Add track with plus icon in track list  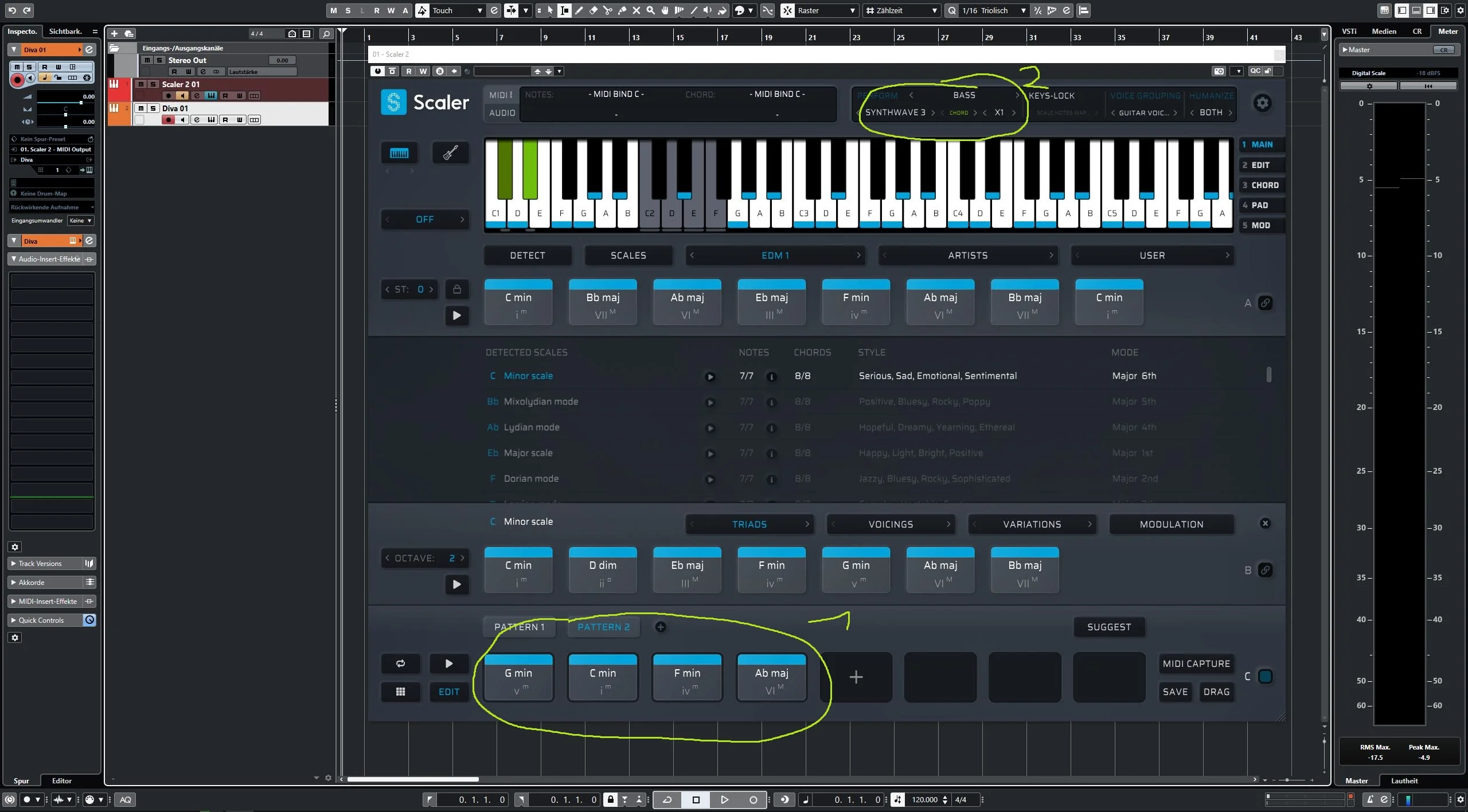point(114,34)
